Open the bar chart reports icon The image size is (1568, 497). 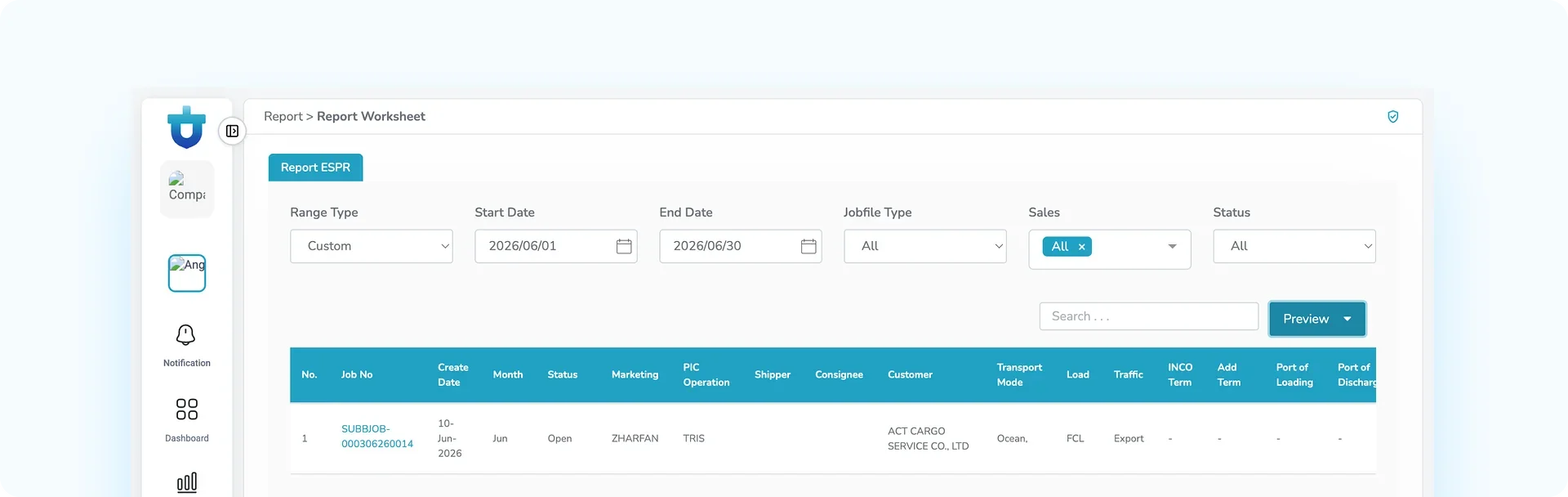[x=187, y=482]
